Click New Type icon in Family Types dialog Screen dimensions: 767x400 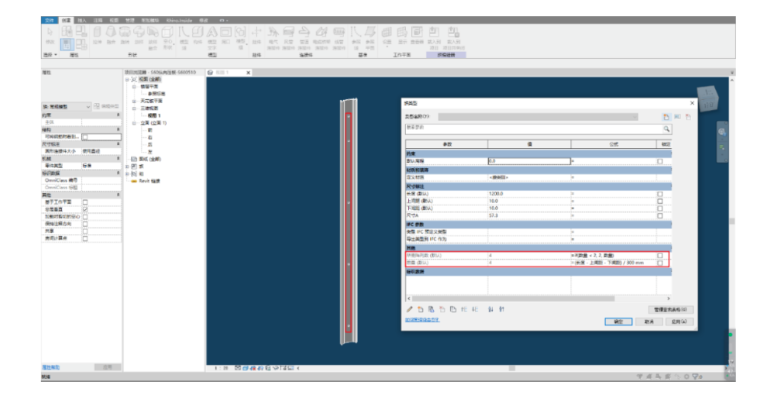click(666, 117)
